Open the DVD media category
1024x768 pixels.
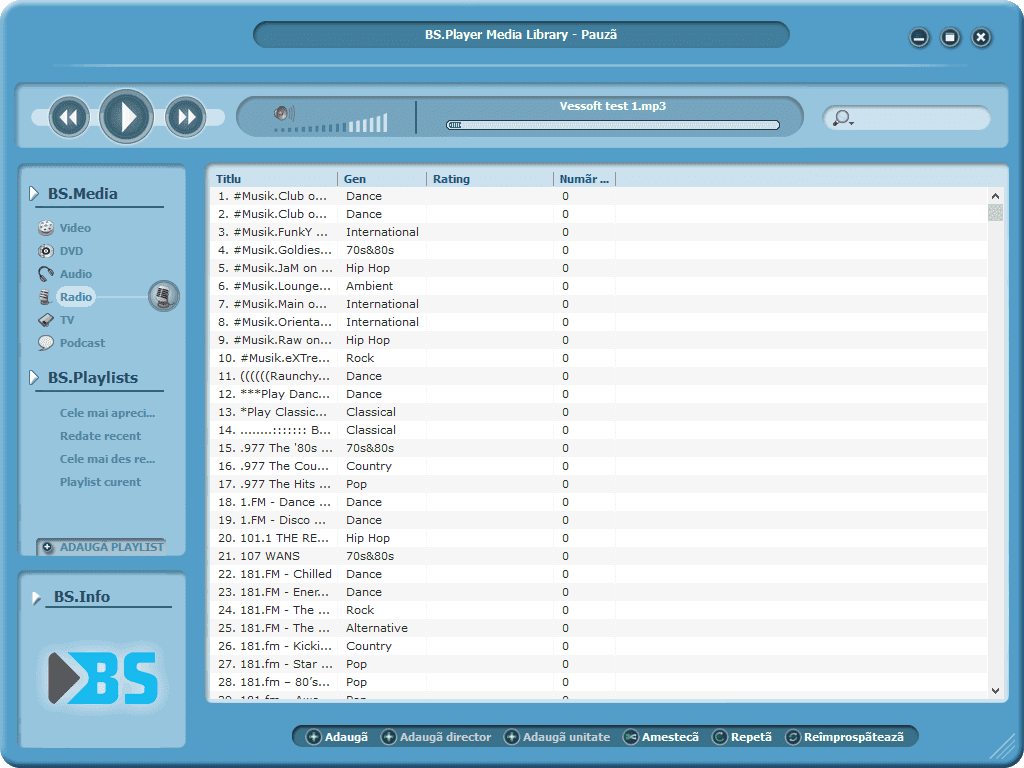pos(71,251)
